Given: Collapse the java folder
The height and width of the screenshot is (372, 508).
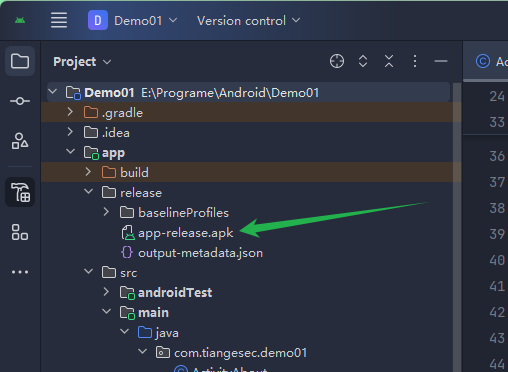Looking at the screenshot, I should (x=124, y=331).
